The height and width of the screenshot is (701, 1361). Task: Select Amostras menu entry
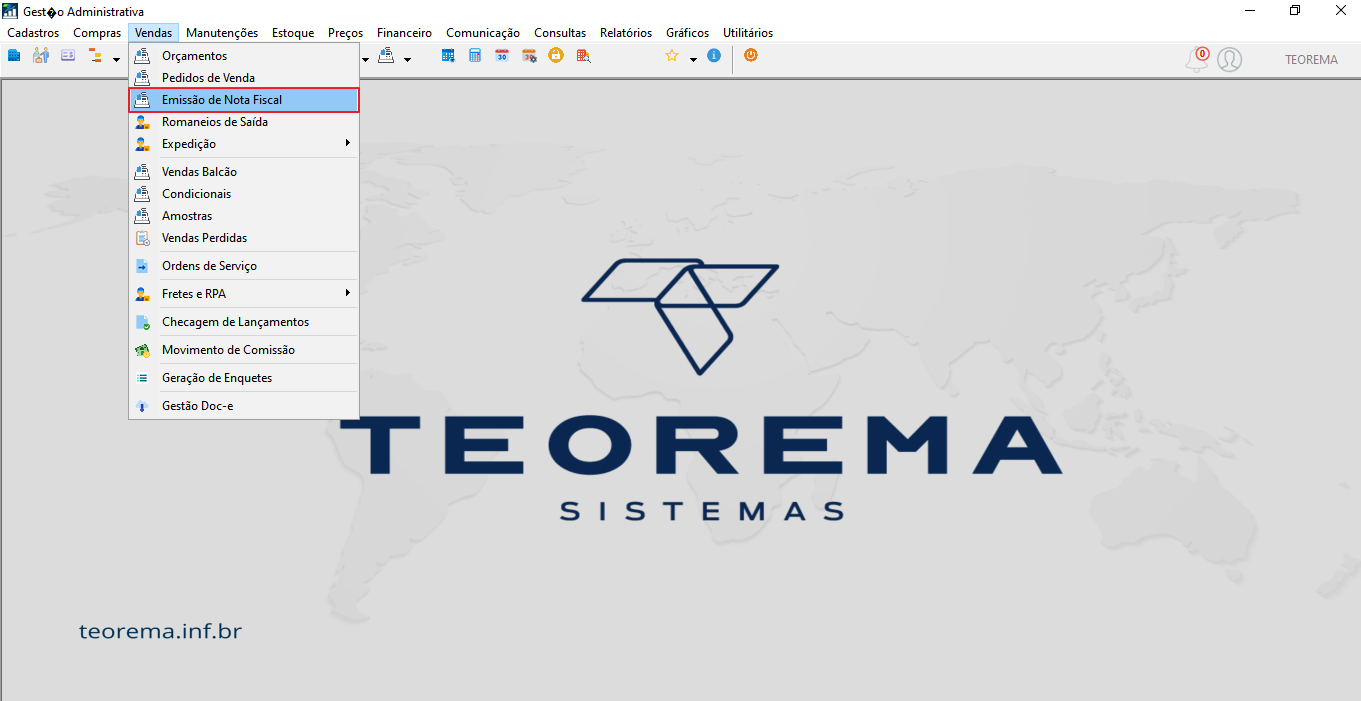pos(244,216)
